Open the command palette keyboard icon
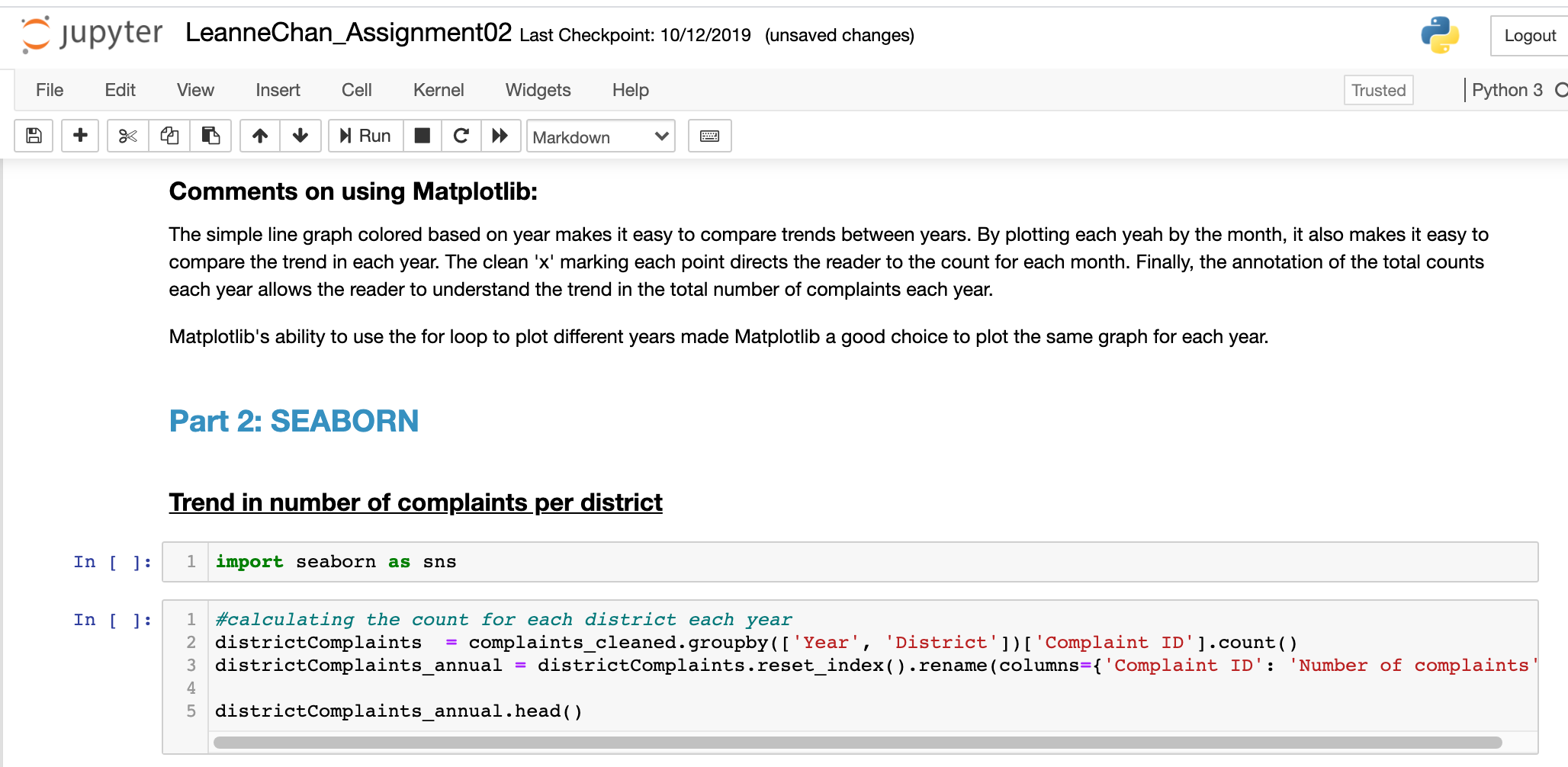 709,136
